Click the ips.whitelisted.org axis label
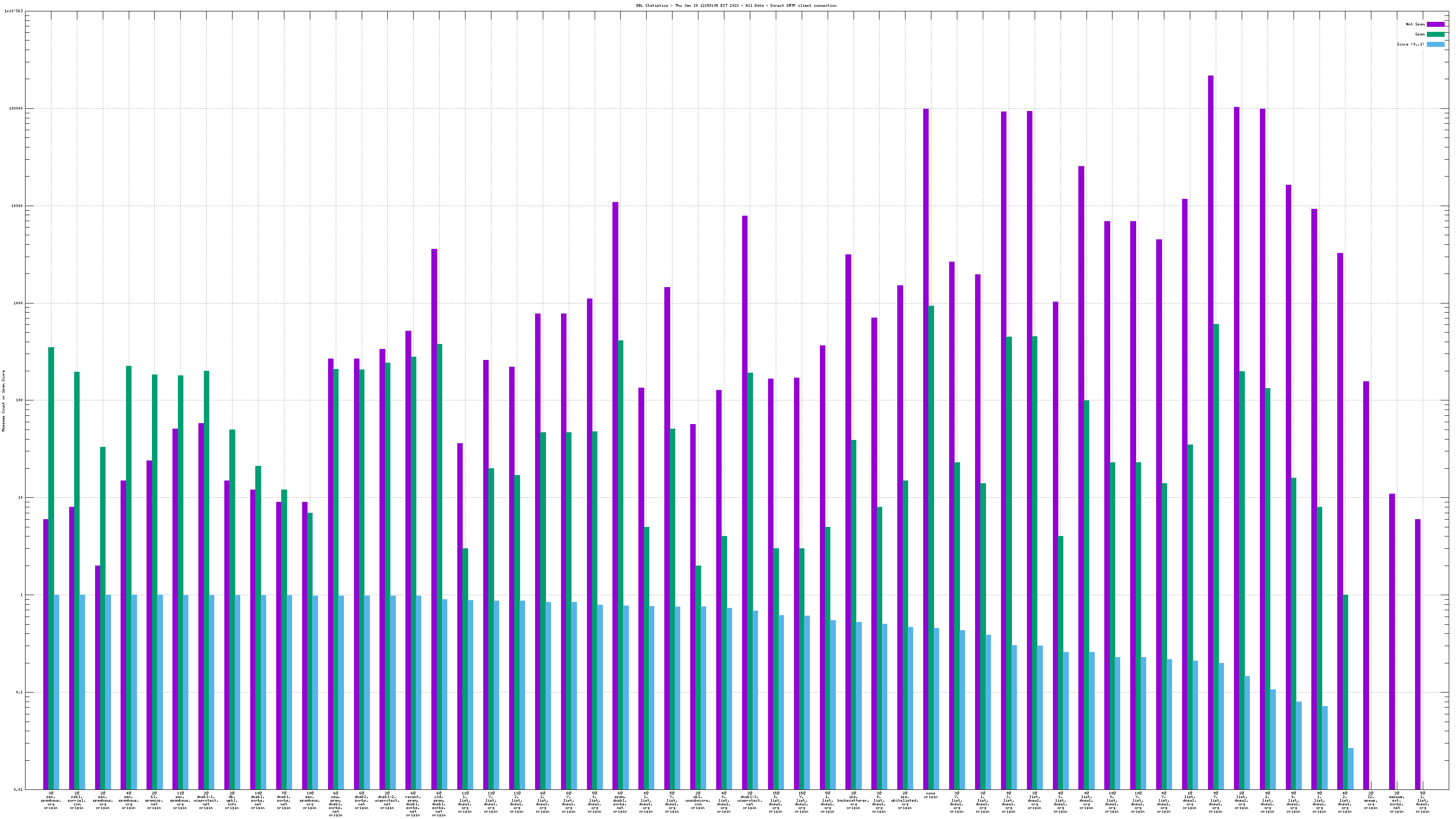Image resolution: width=1456 pixels, height=819 pixels. 905,800
